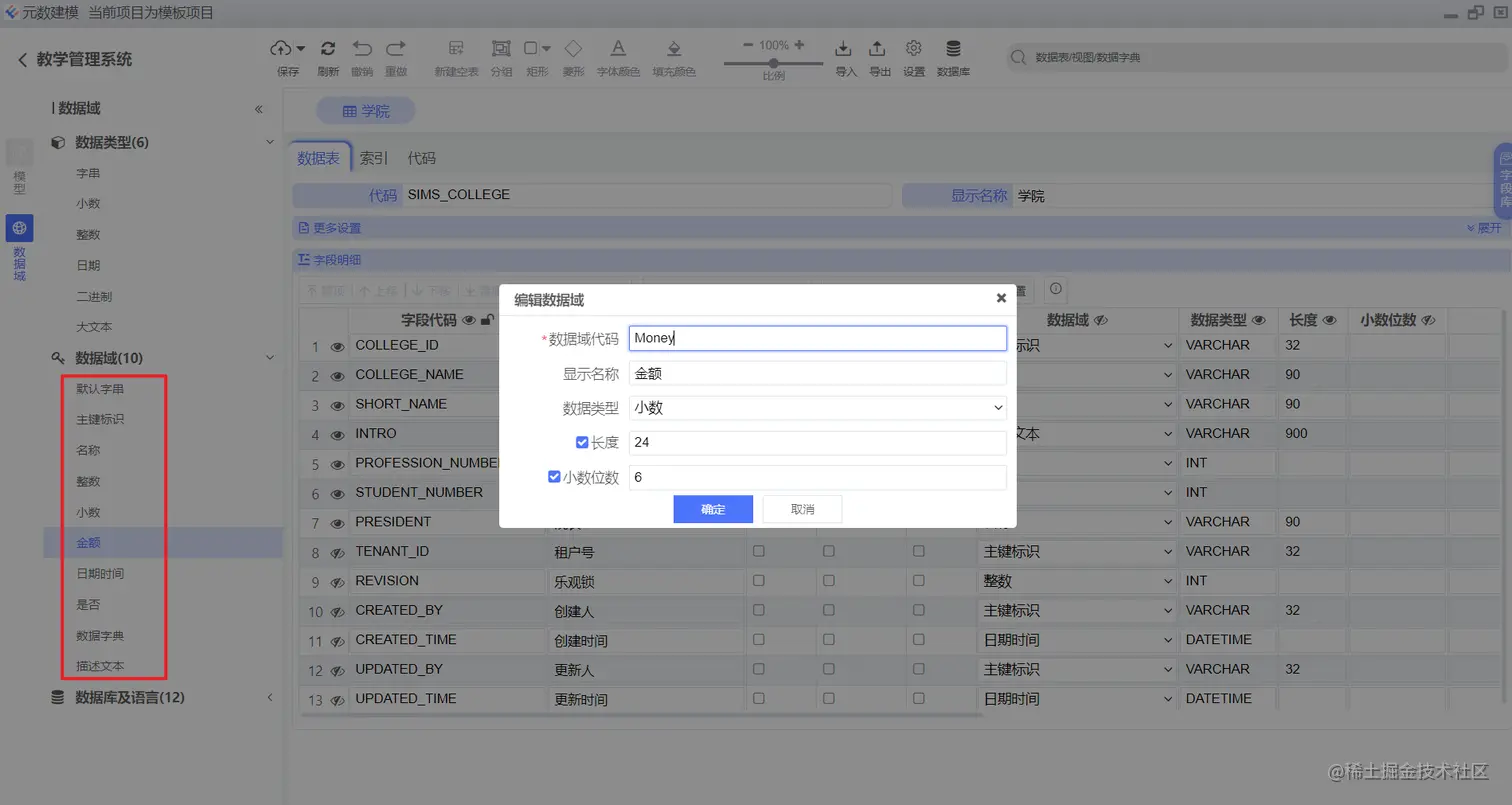Click the 长度 input showing 24
Viewport: 1512px width, 805px height.
click(x=817, y=442)
